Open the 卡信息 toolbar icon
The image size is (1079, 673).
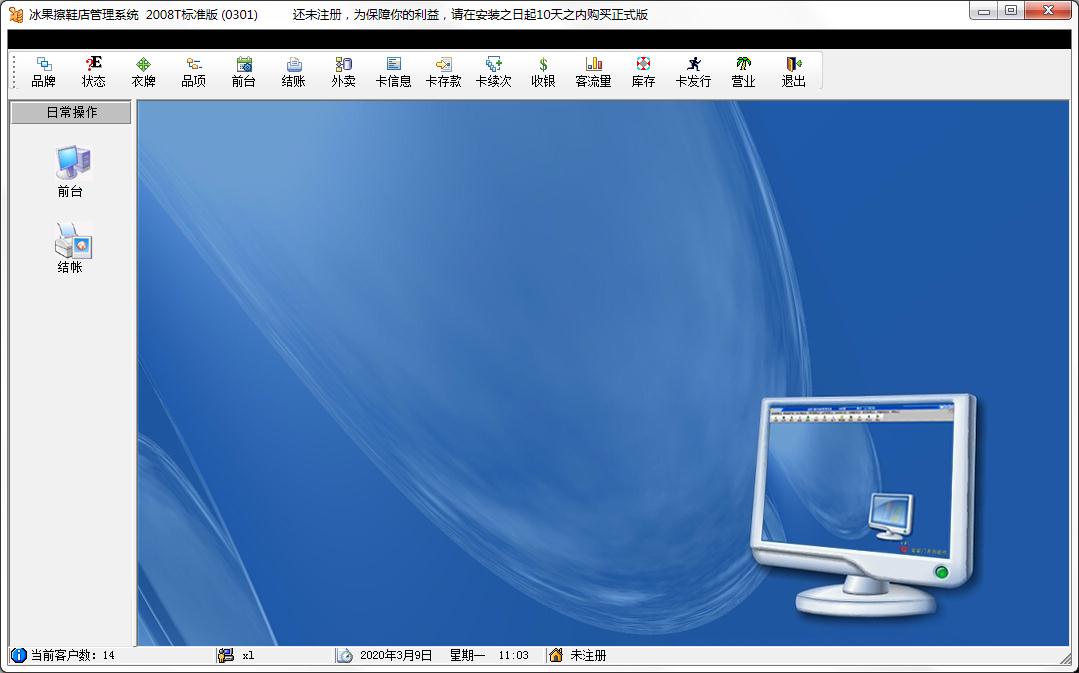[x=394, y=72]
